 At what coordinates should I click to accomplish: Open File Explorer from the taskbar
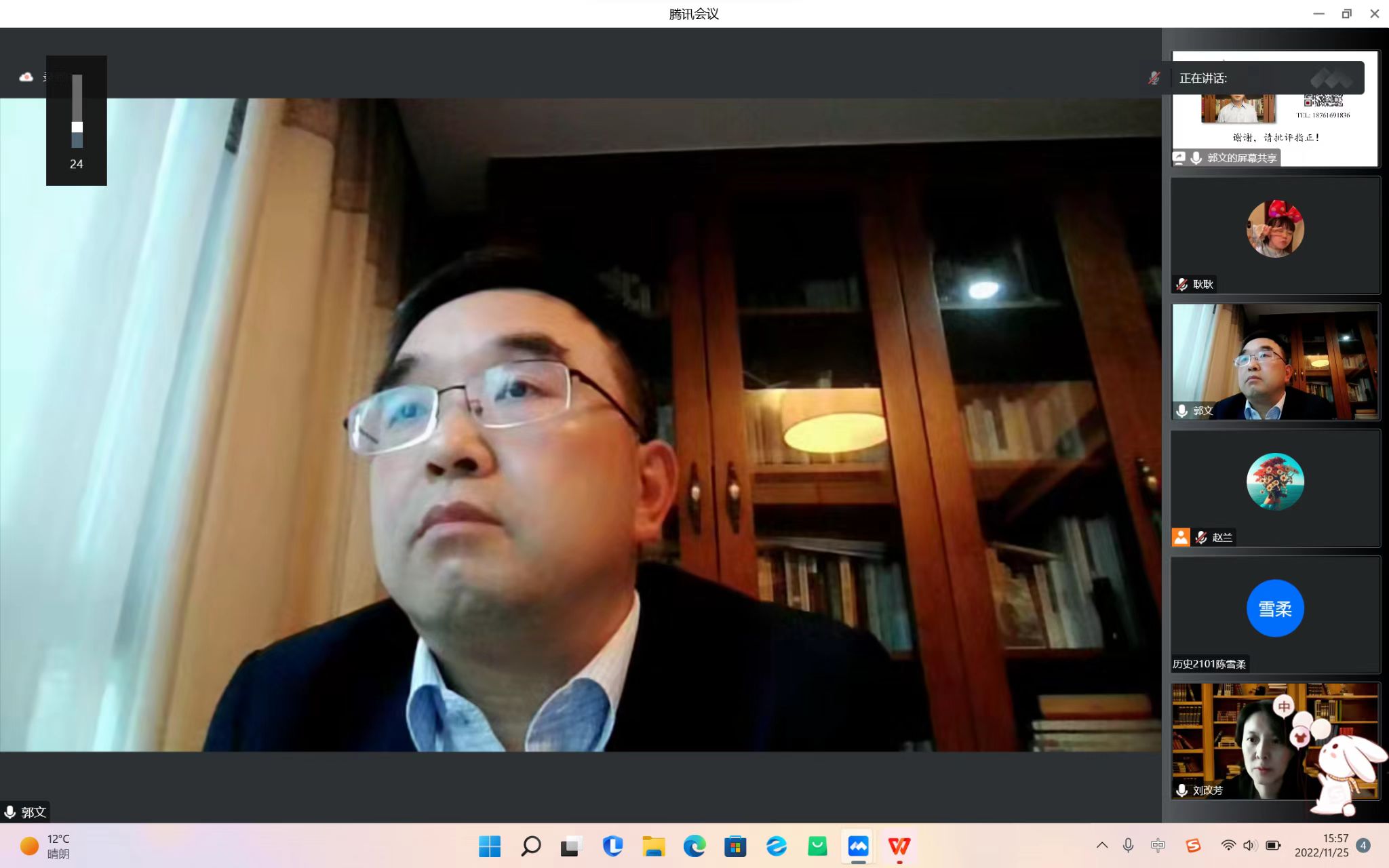pos(654,846)
